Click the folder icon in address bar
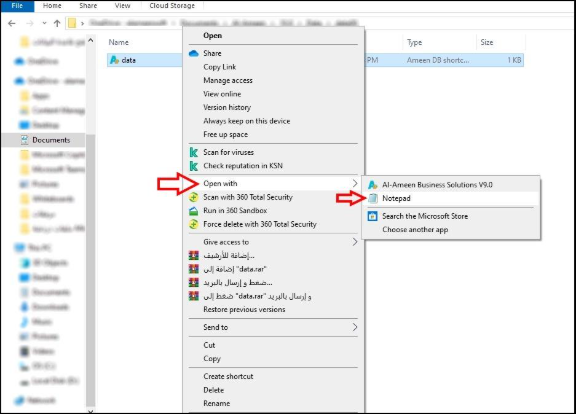Image resolution: width=576 pixels, height=414 pixels. pyautogui.click(x=72, y=23)
